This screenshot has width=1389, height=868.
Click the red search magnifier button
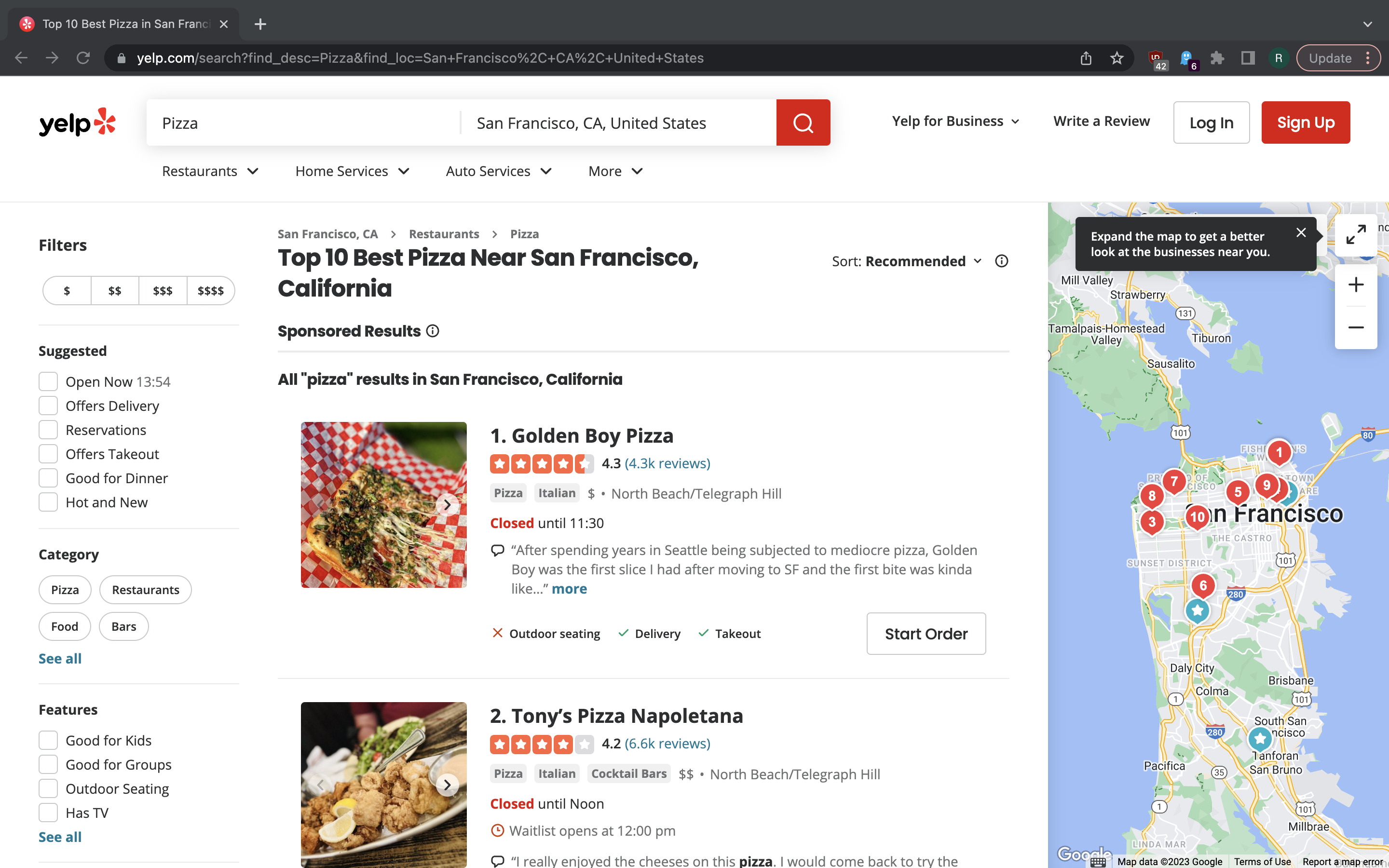pos(803,122)
